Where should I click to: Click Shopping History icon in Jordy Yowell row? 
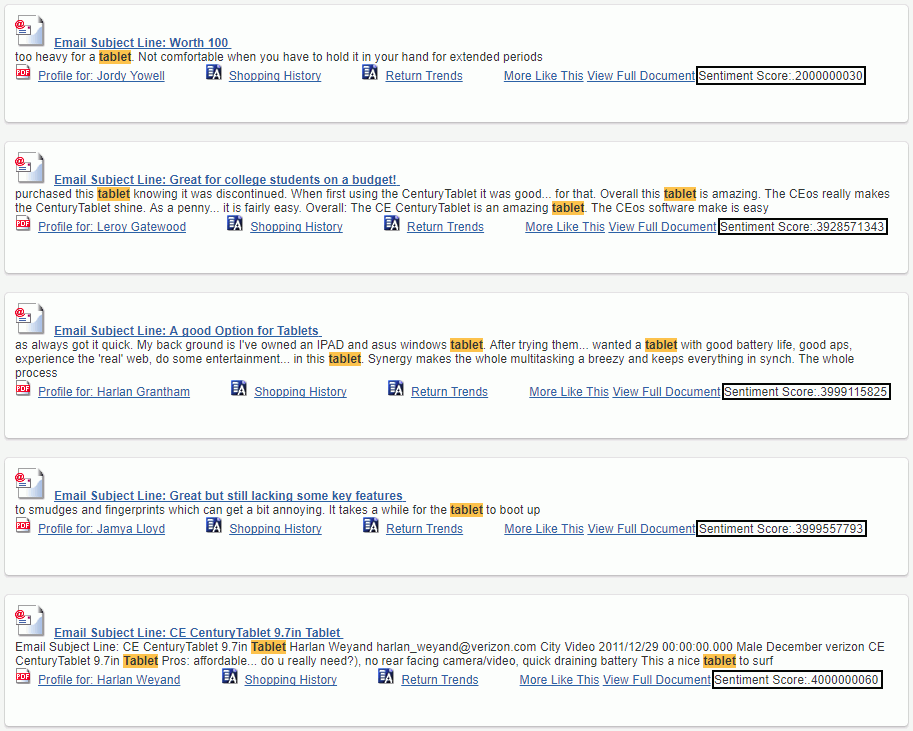(214, 73)
